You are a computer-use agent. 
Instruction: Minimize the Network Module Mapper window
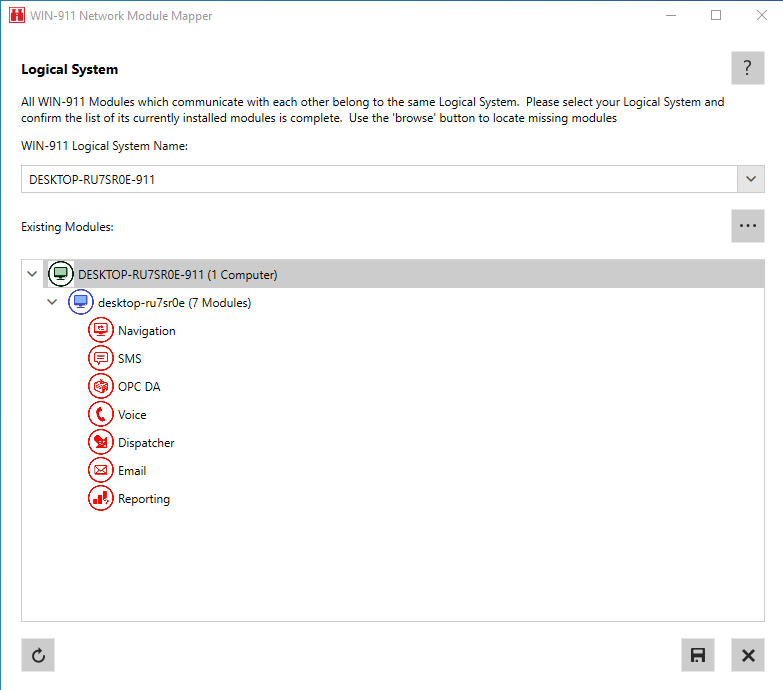671,15
